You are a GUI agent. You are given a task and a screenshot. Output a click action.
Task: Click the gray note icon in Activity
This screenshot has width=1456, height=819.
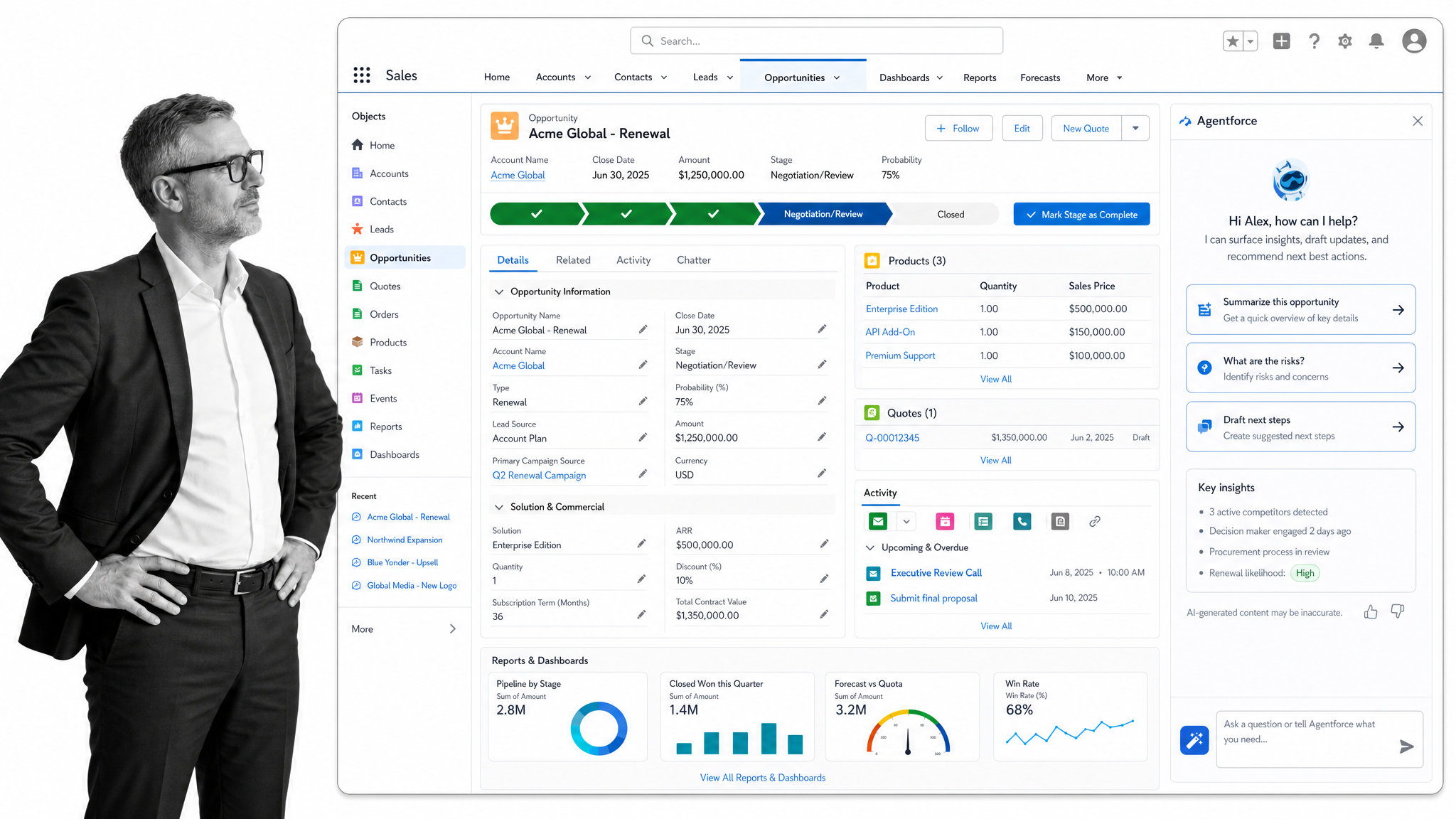[x=1060, y=521]
